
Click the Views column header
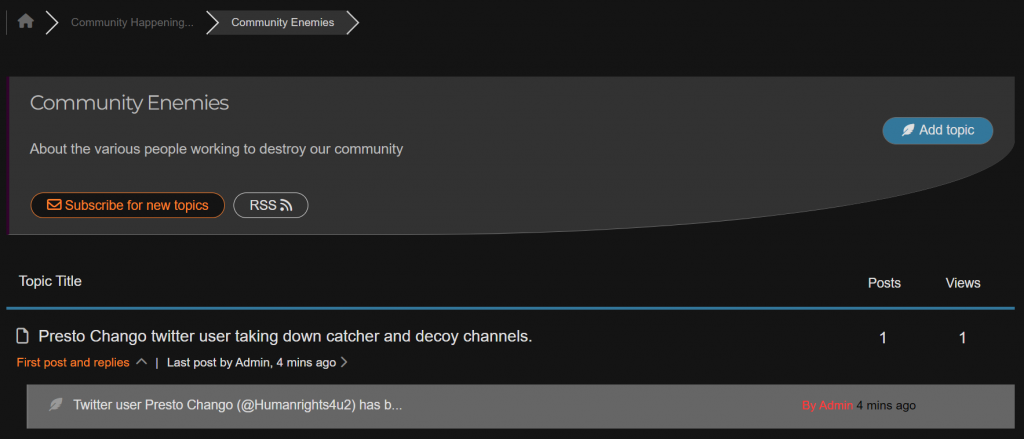tap(963, 283)
